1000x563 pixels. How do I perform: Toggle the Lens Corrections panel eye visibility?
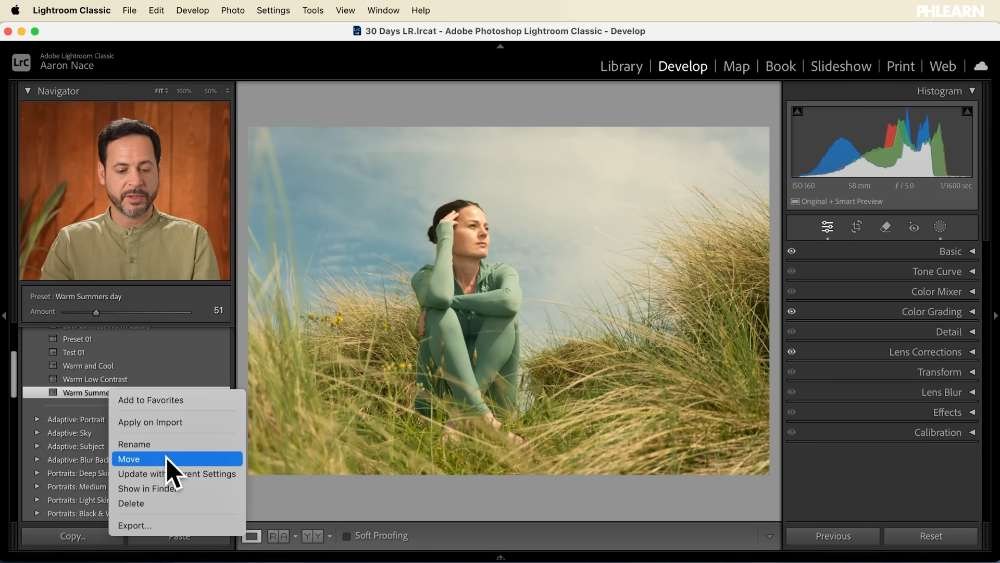[x=791, y=352]
